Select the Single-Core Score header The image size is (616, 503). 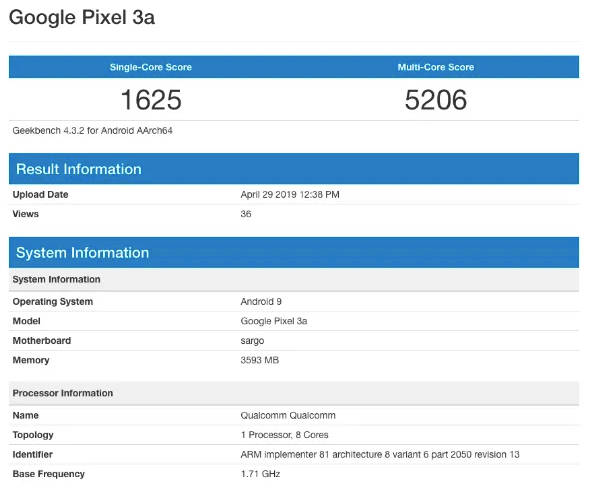pos(150,67)
